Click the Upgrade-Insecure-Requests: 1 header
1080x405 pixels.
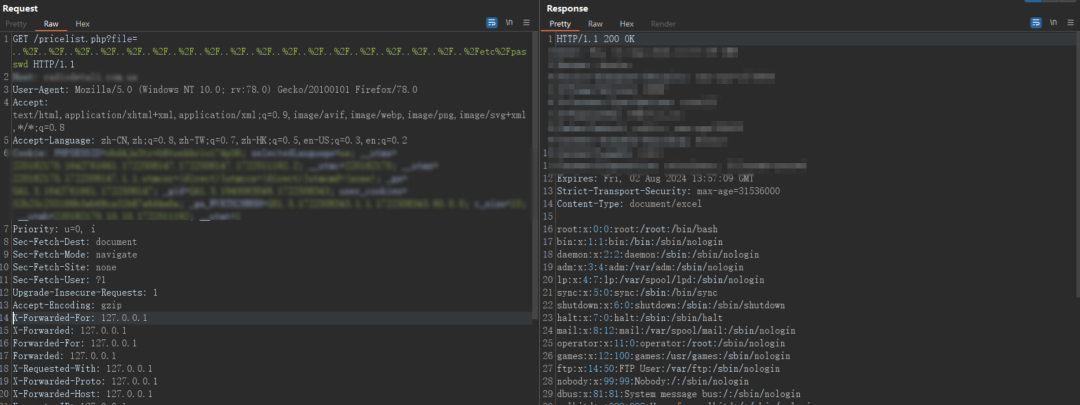85,293
